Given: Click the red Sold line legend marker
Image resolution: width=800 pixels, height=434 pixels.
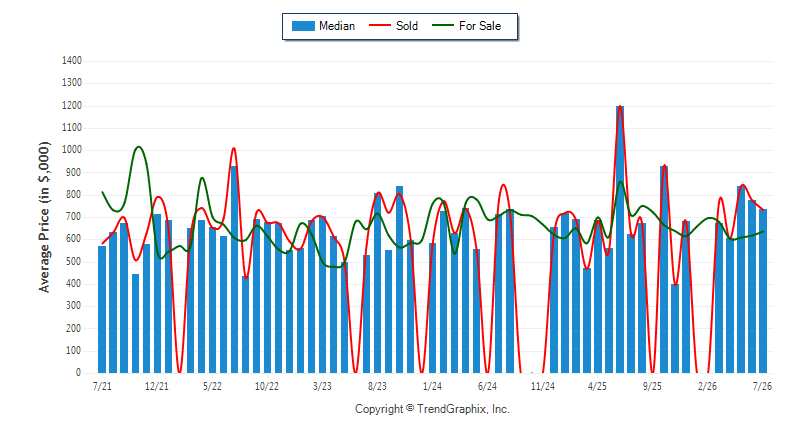Looking at the screenshot, I should (380, 25).
